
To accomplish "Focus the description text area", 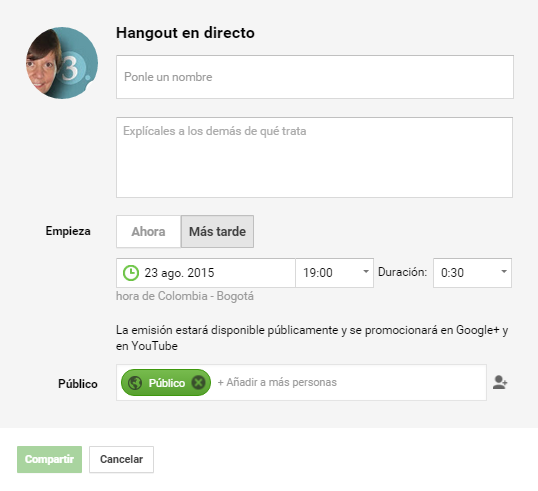I will coord(314,157).
